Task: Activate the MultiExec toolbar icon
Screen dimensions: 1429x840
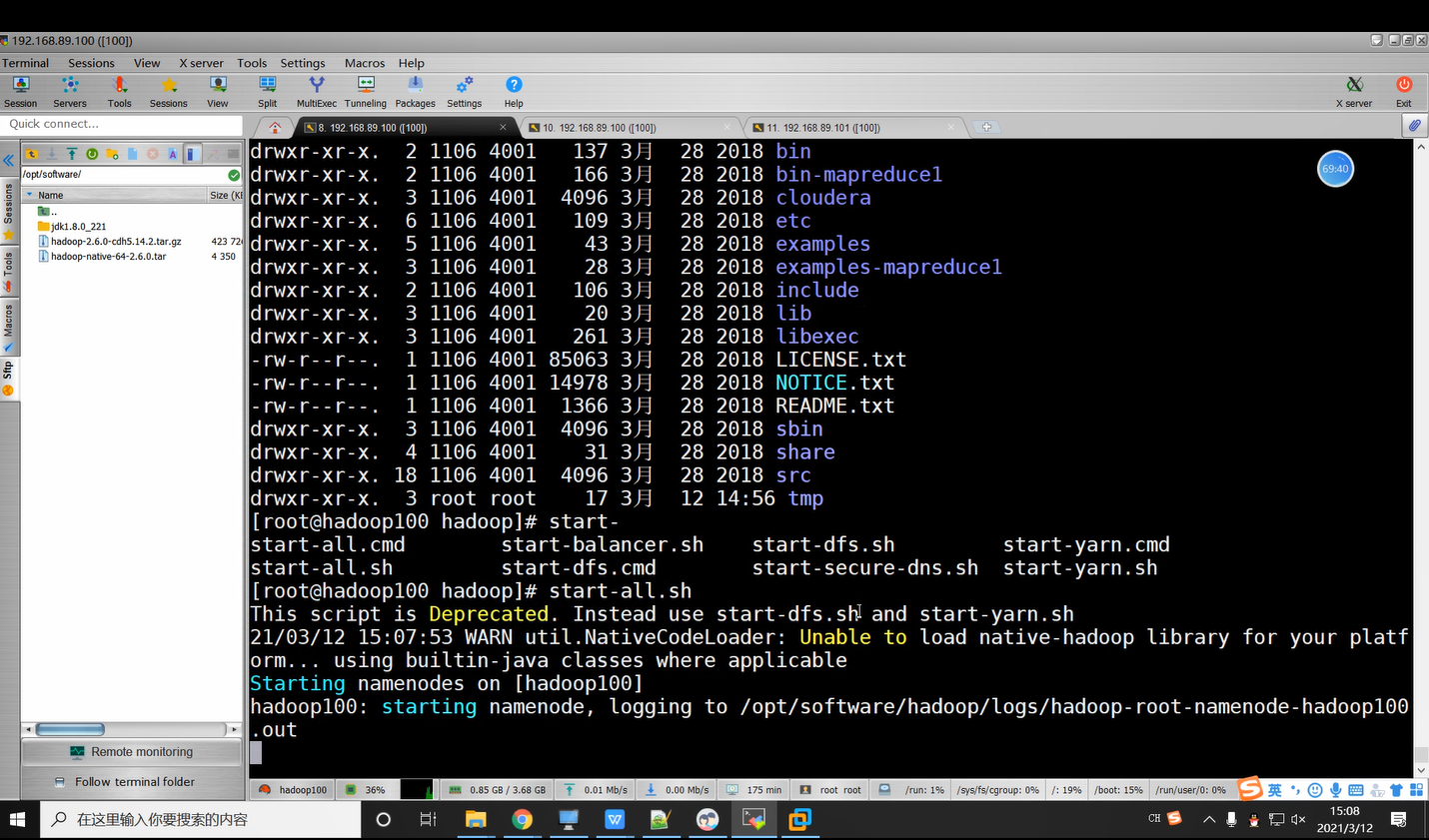Action: 317,91
